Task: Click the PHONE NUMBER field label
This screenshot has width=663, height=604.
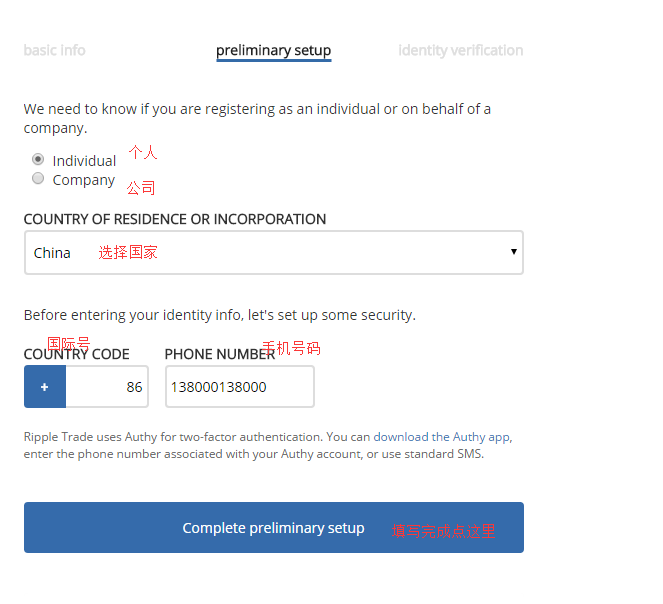Action: pos(220,354)
